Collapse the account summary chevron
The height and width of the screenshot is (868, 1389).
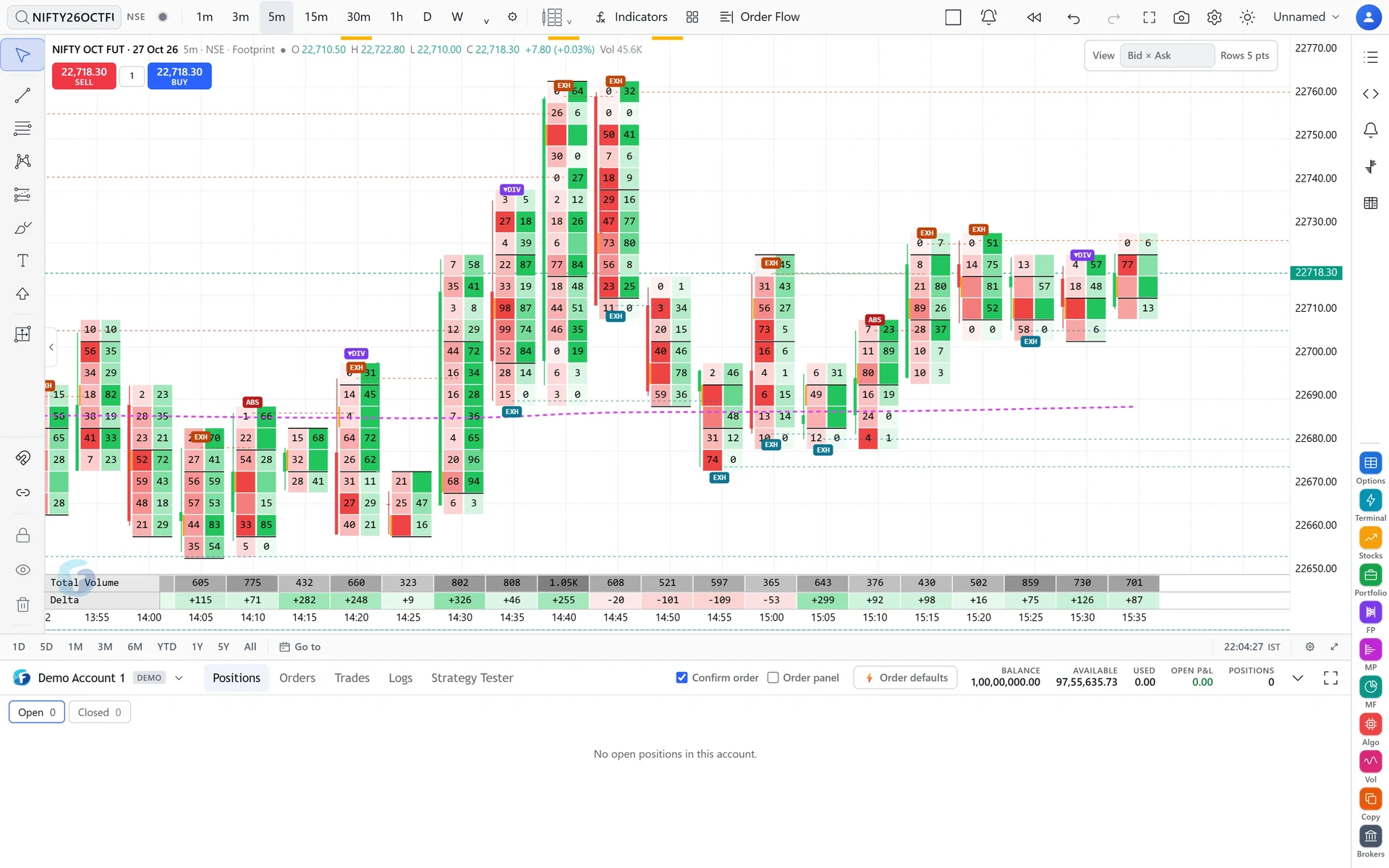pyautogui.click(x=1297, y=678)
